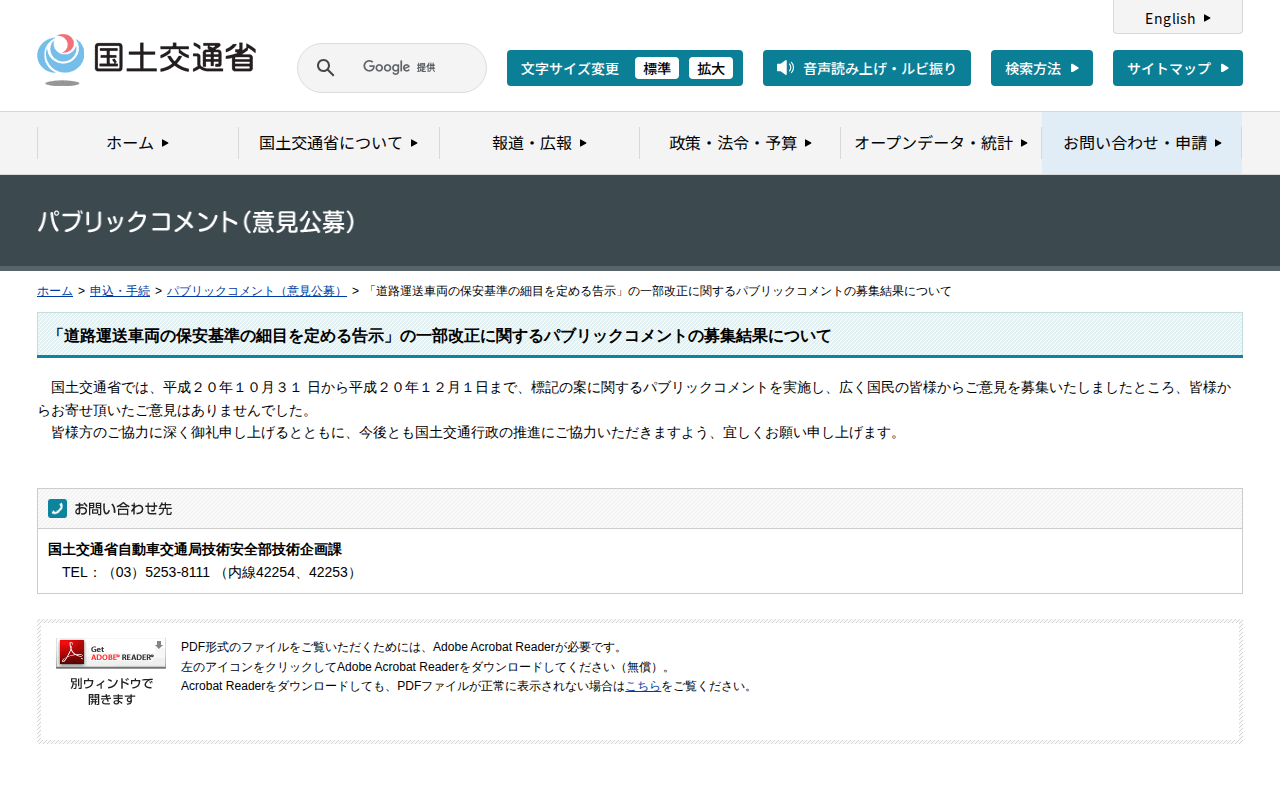Image resolution: width=1280 pixels, height=800 pixels.
Task: Click the search magnifier icon
Action: [325, 67]
